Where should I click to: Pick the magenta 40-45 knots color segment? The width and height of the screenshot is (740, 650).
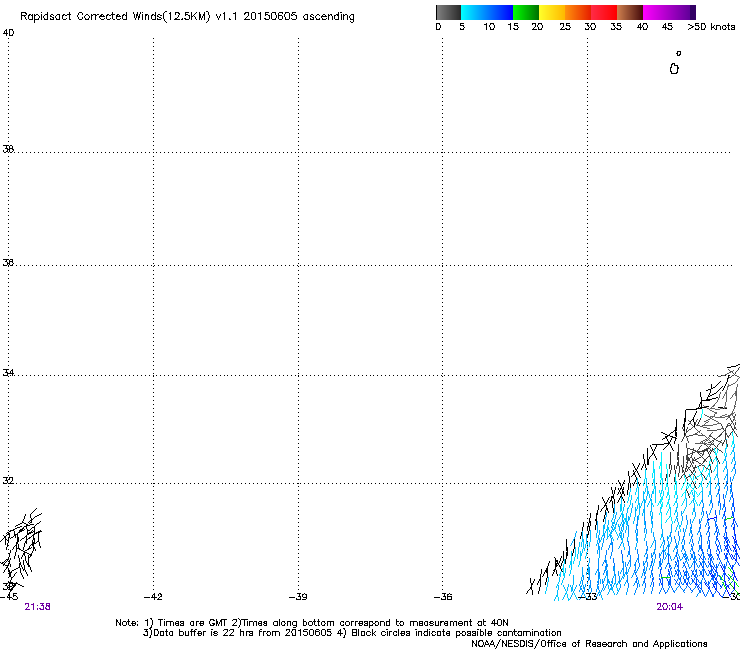[656, 12]
